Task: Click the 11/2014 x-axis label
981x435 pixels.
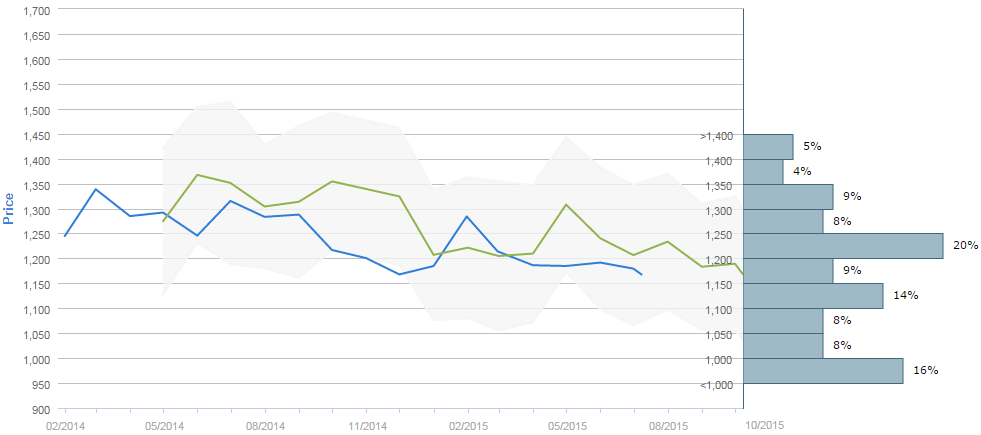Action: pyautogui.click(x=365, y=426)
